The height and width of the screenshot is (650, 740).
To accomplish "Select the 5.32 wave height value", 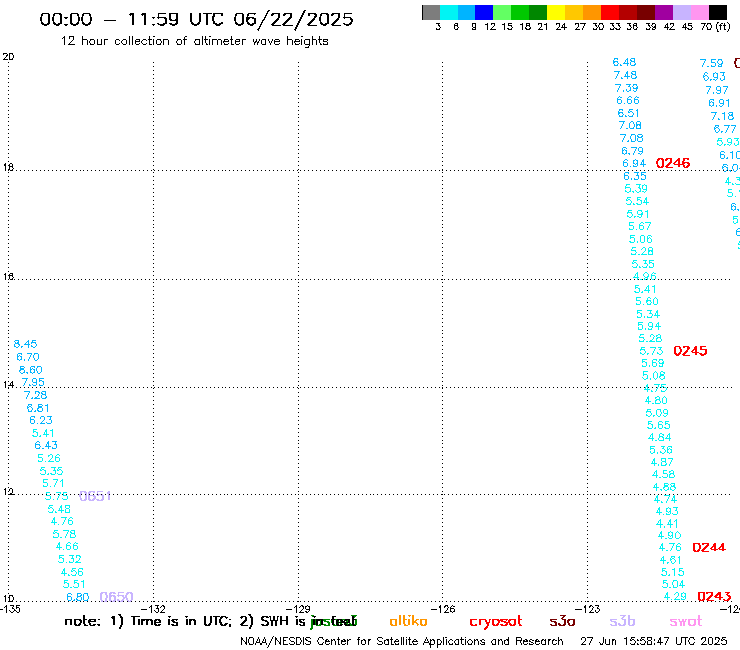I will point(69,559).
